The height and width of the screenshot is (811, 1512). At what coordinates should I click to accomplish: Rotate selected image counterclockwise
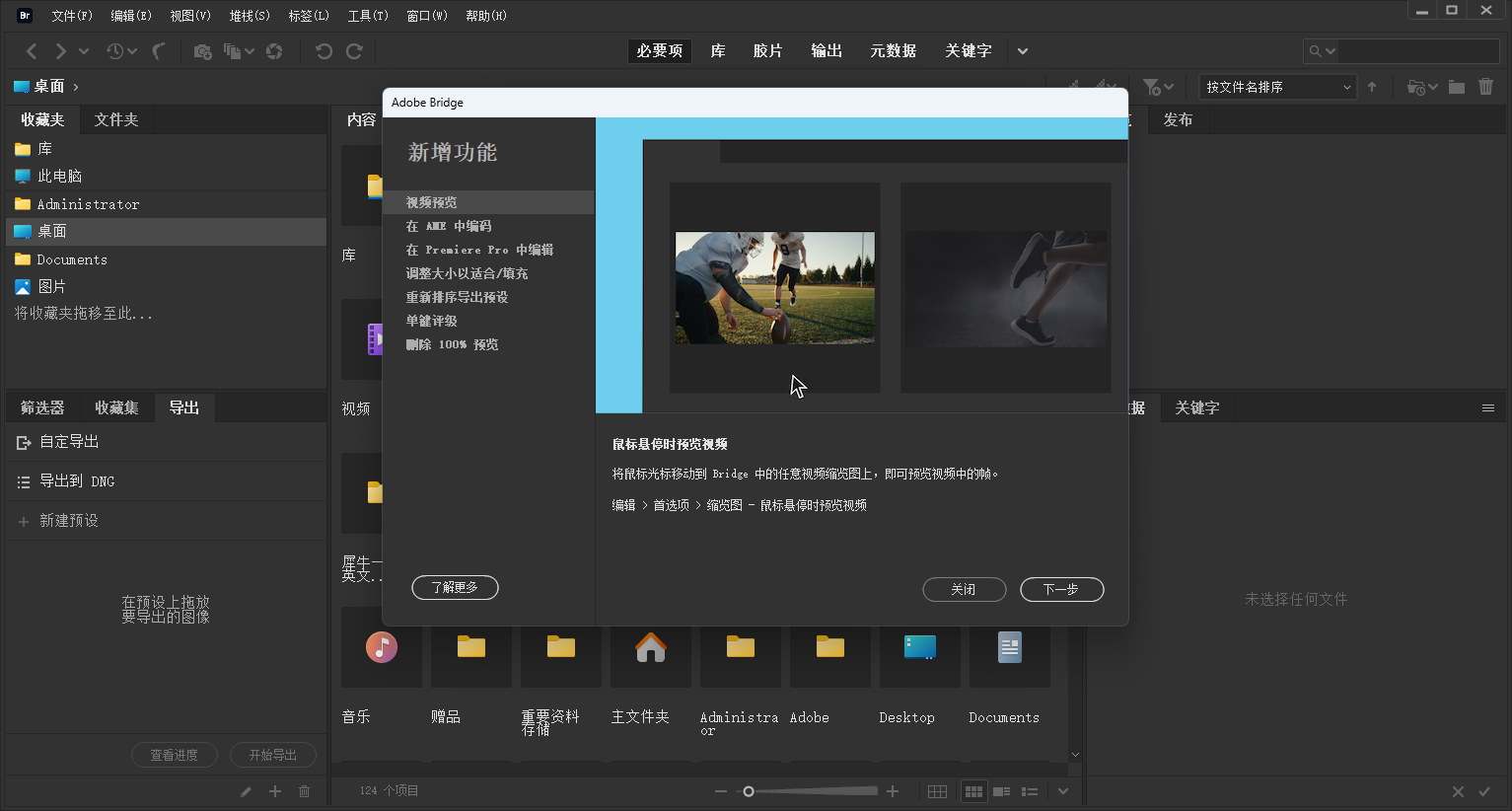click(x=325, y=50)
